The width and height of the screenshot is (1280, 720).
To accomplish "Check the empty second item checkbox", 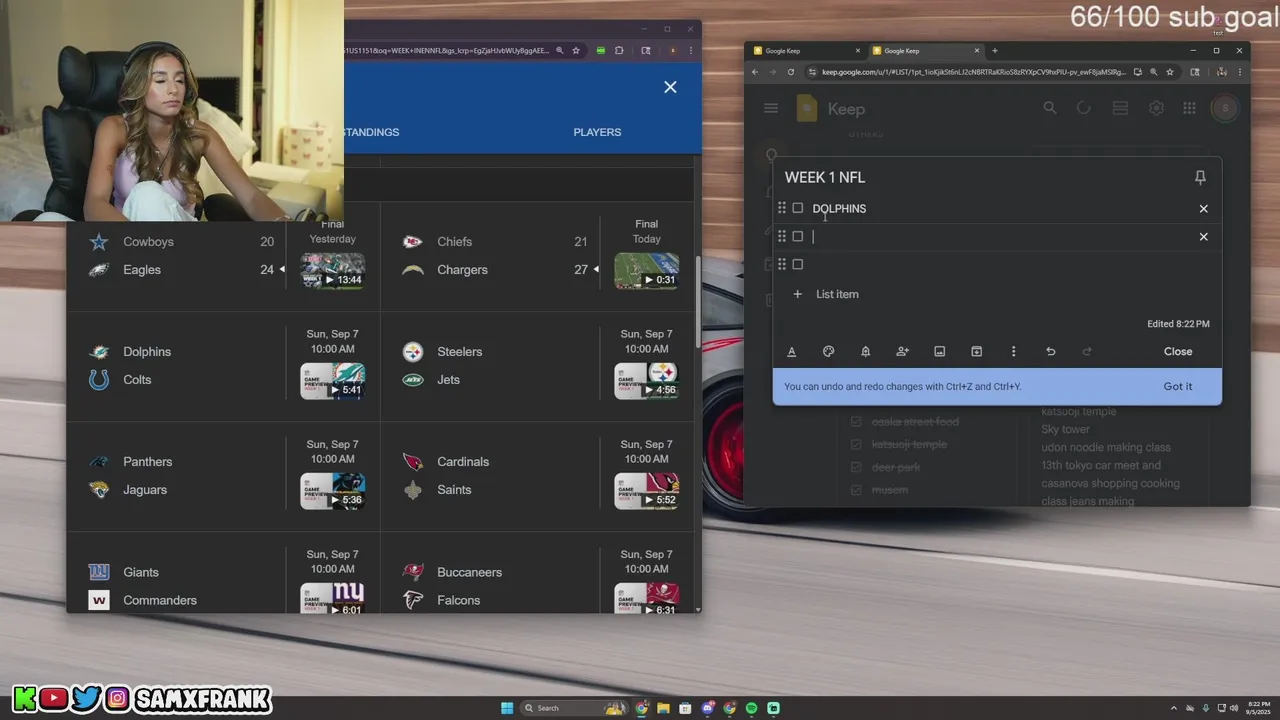I will (798, 236).
